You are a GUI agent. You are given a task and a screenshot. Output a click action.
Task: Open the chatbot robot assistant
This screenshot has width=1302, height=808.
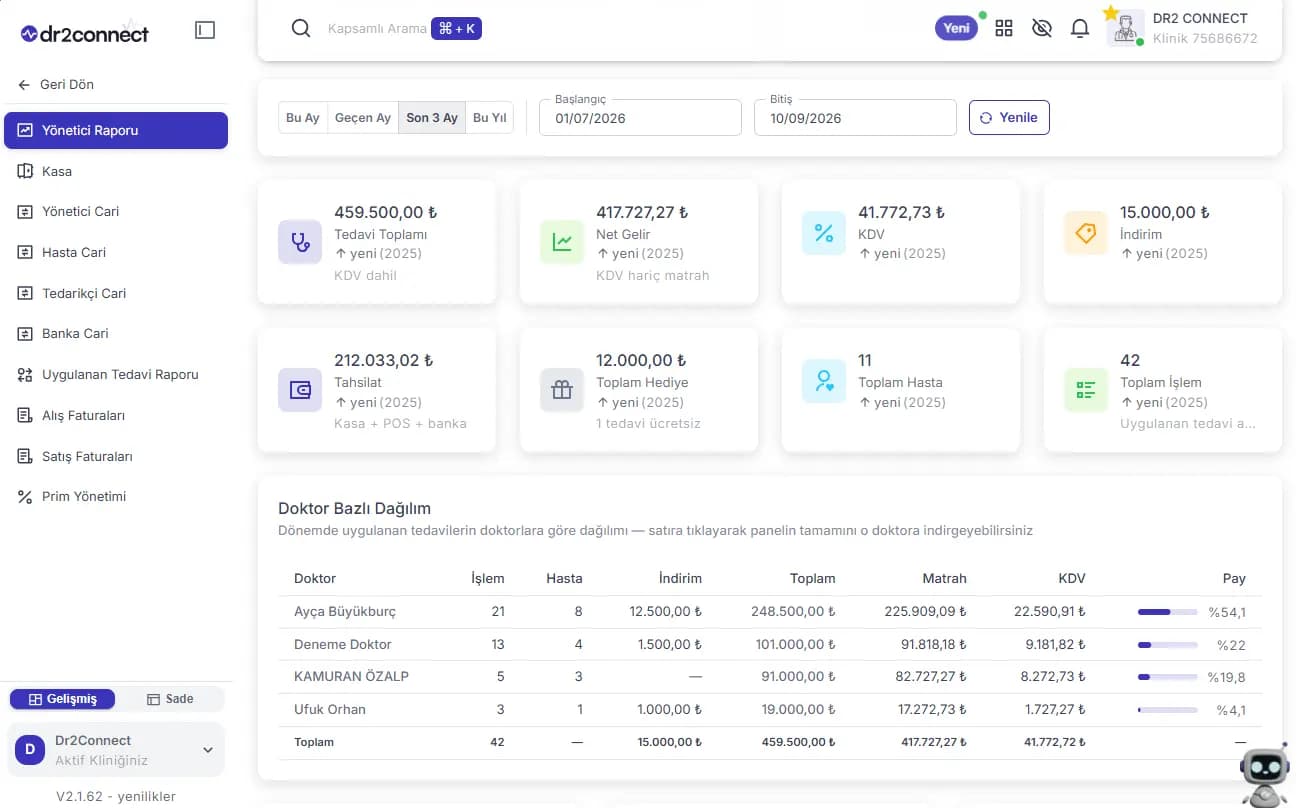pos(1264,774)
